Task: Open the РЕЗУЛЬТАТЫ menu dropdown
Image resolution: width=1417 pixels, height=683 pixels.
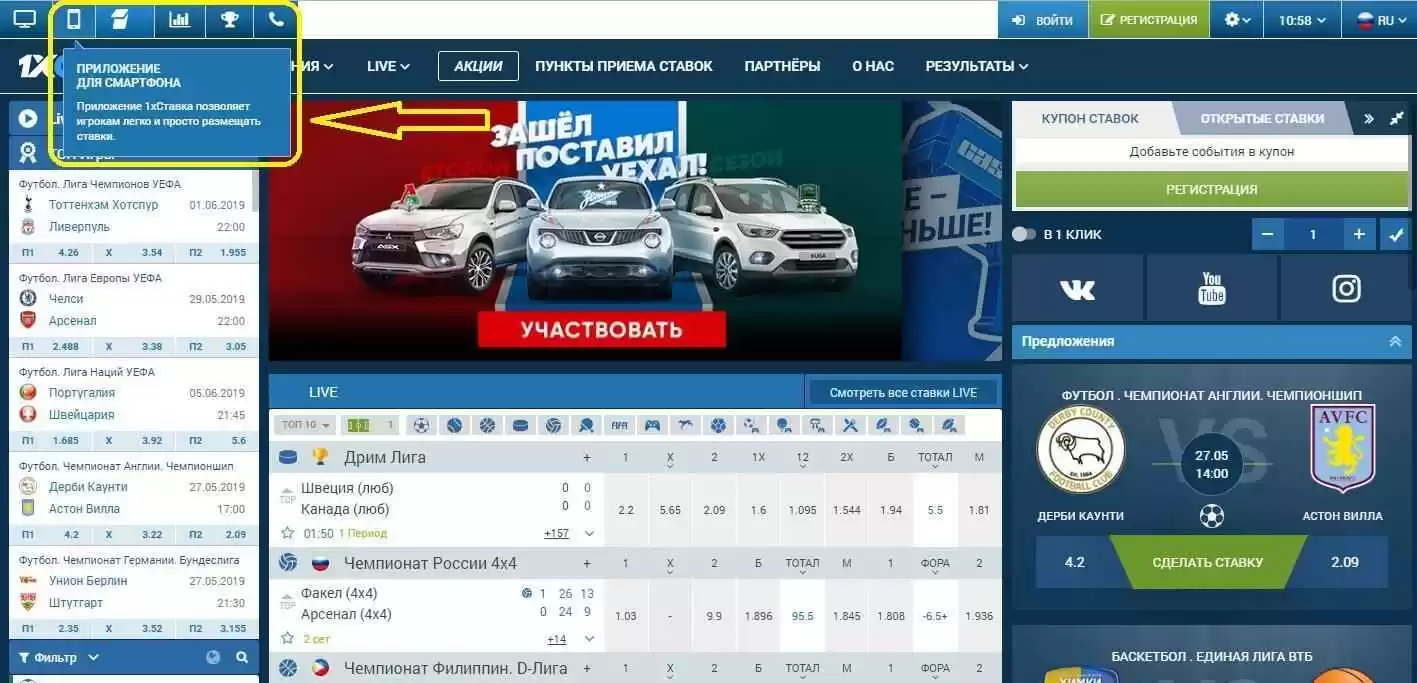Action: pos(976,66)
